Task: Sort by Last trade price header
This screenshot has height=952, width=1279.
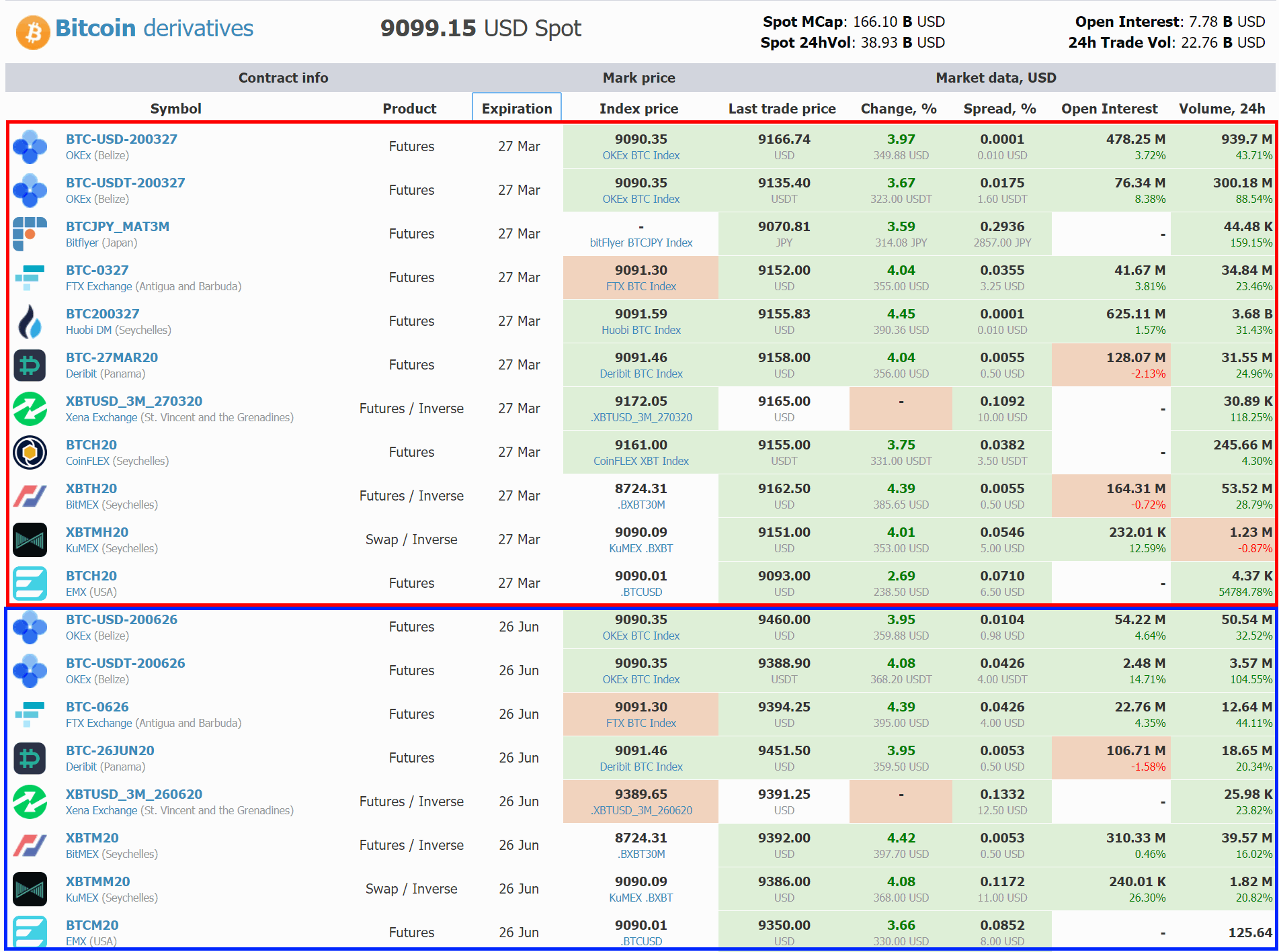Action: pos(782,108)
